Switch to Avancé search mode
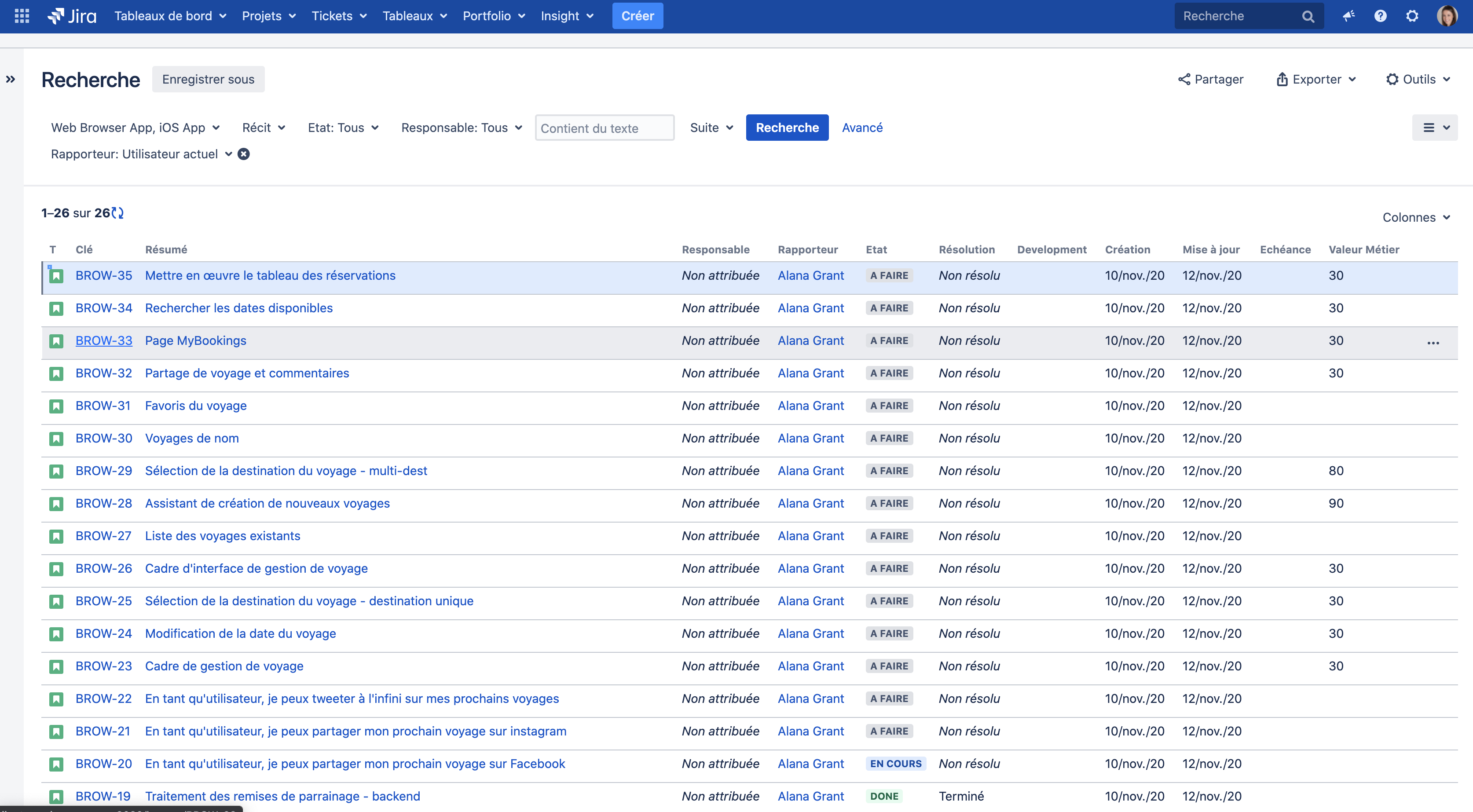 pyautogui.click(x=862, y=128)
